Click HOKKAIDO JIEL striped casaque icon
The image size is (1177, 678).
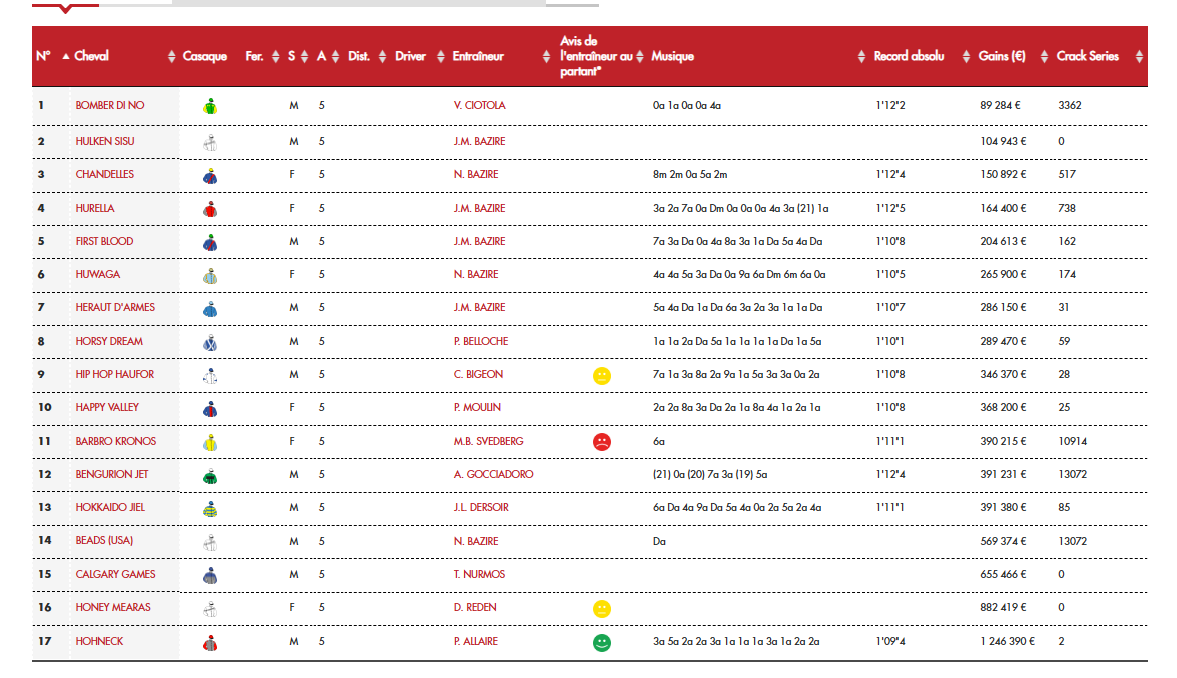click(x=210, y=509)
